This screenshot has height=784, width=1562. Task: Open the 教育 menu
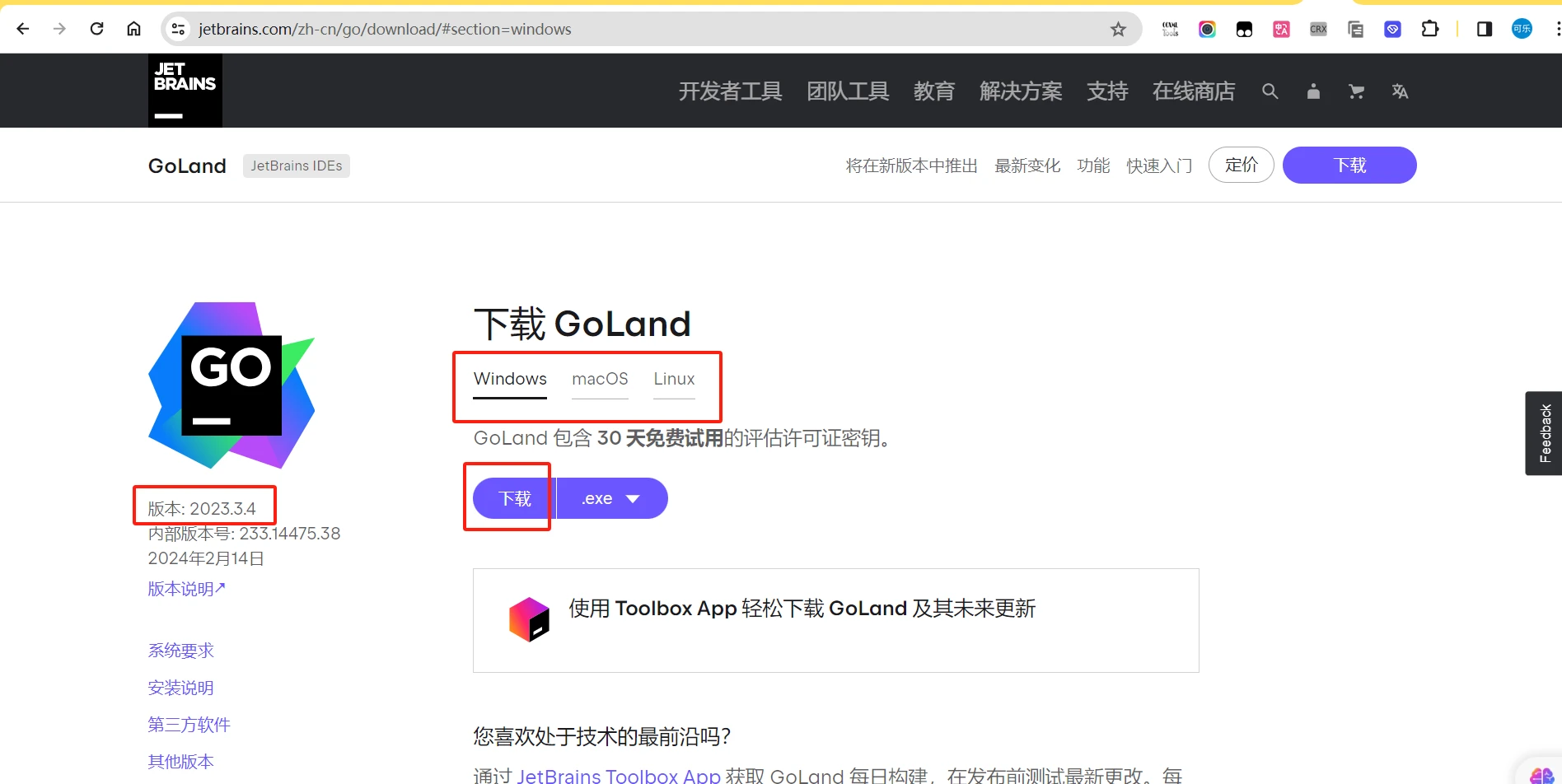tap(934, 91)
